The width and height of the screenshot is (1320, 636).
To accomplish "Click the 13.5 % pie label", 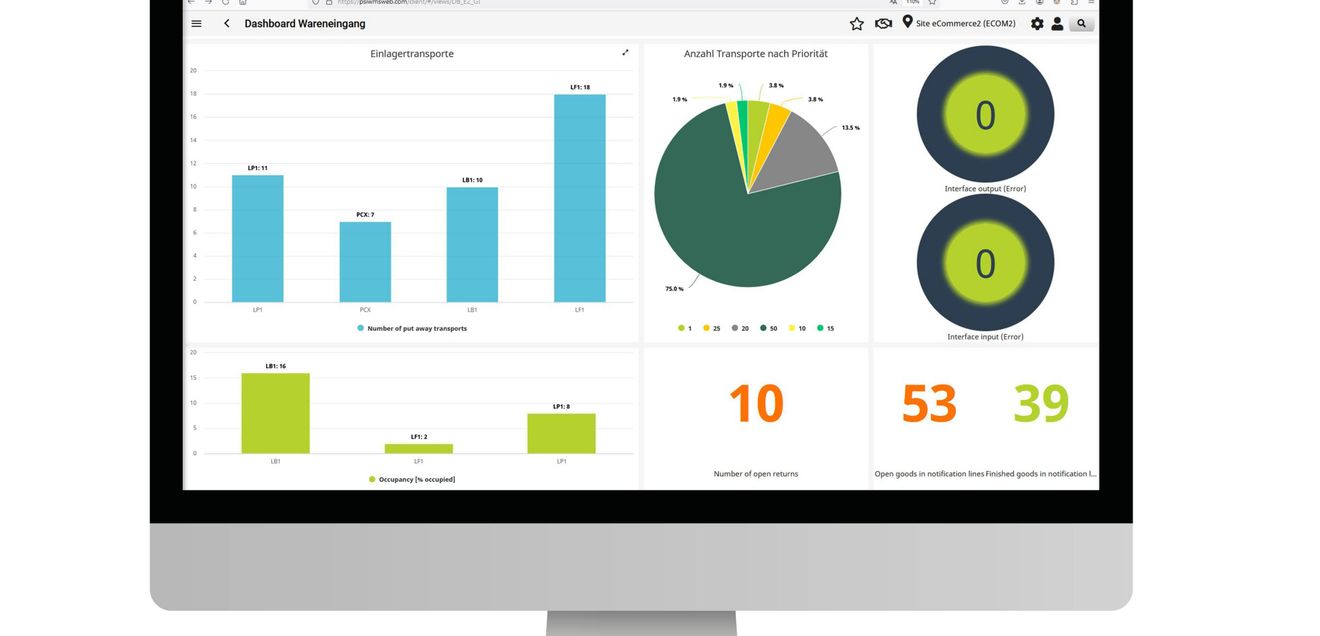I will 850,128.
